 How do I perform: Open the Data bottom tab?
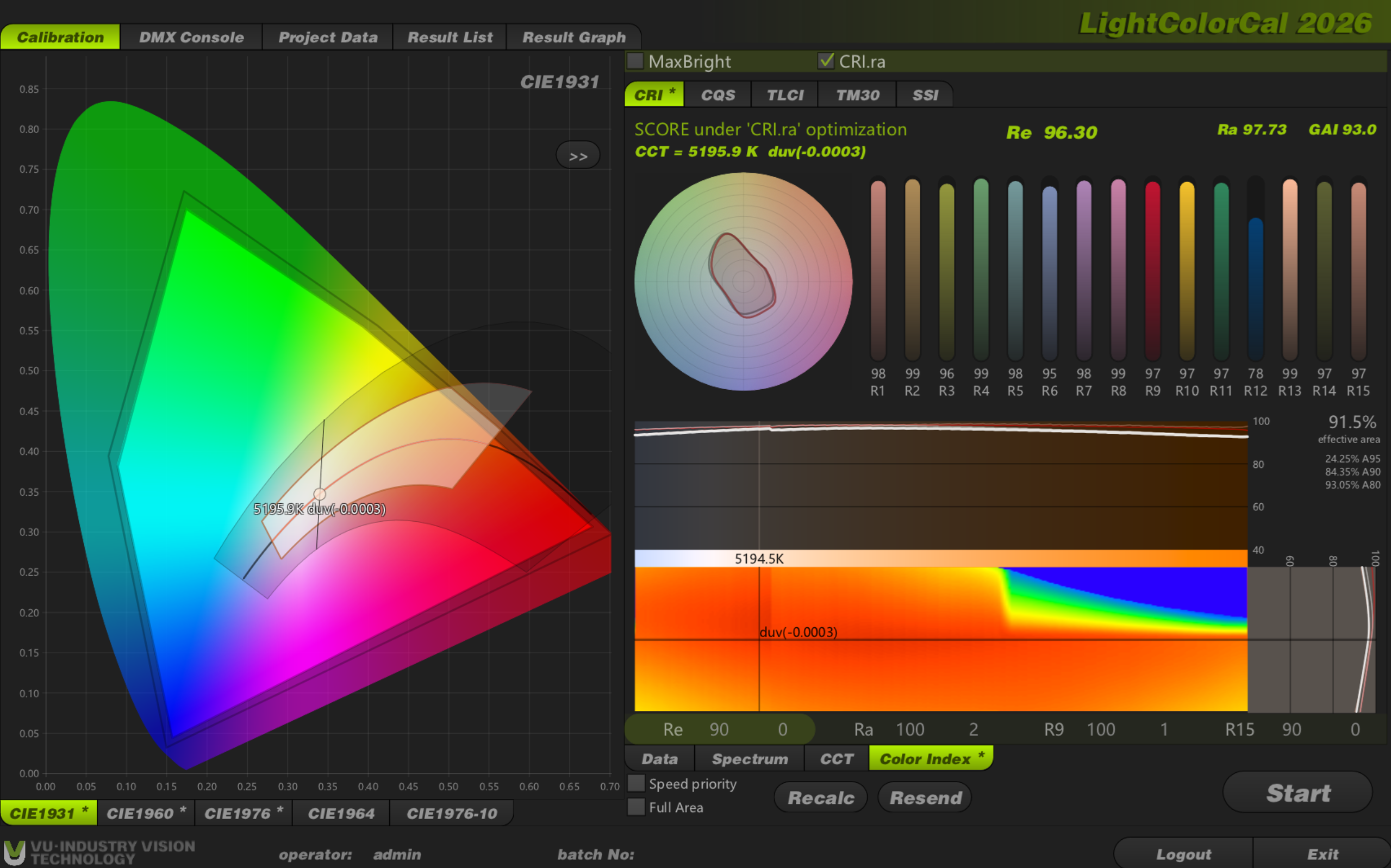pos(659,758)
